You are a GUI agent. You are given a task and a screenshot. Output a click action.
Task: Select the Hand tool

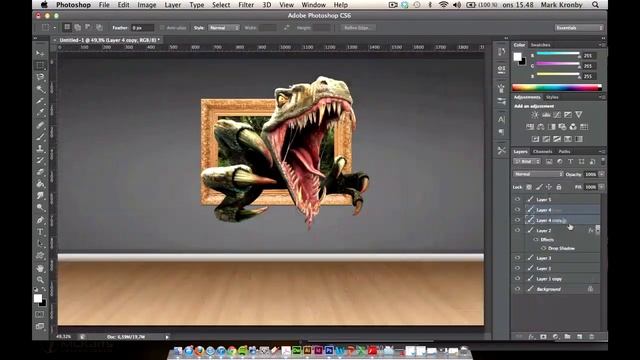click(40, 268)
